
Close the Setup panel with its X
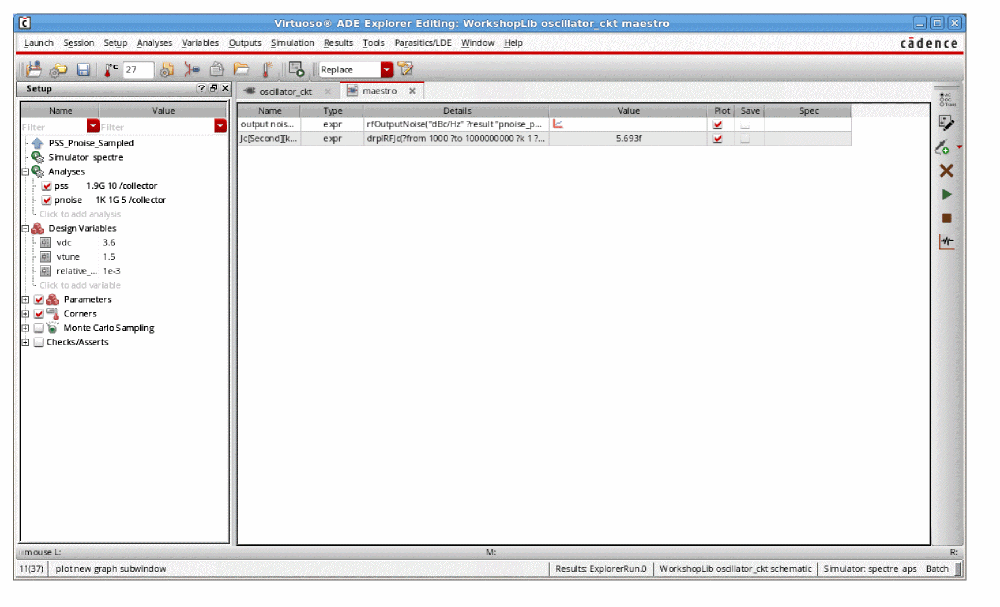pos(224,89)
